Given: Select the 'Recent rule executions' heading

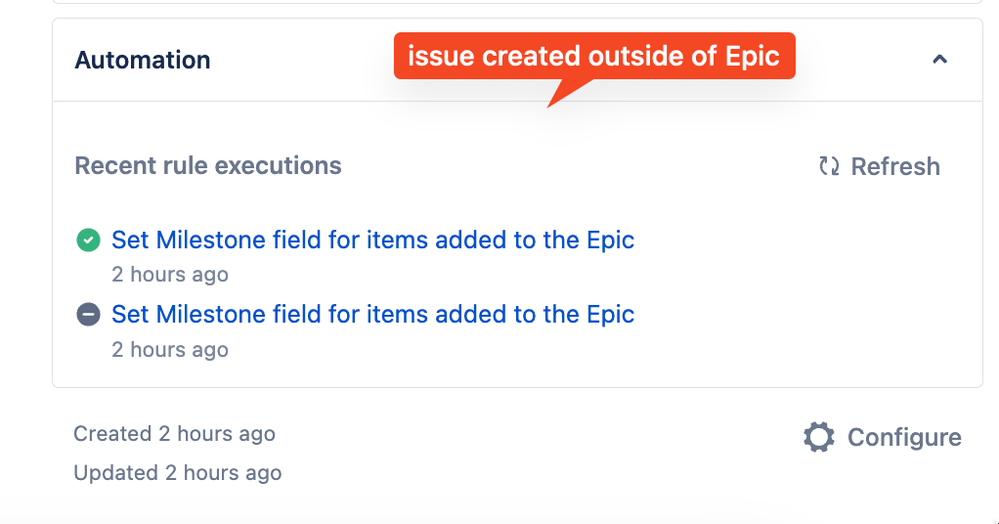Looking at the screenshot, I should coord(208,166).
